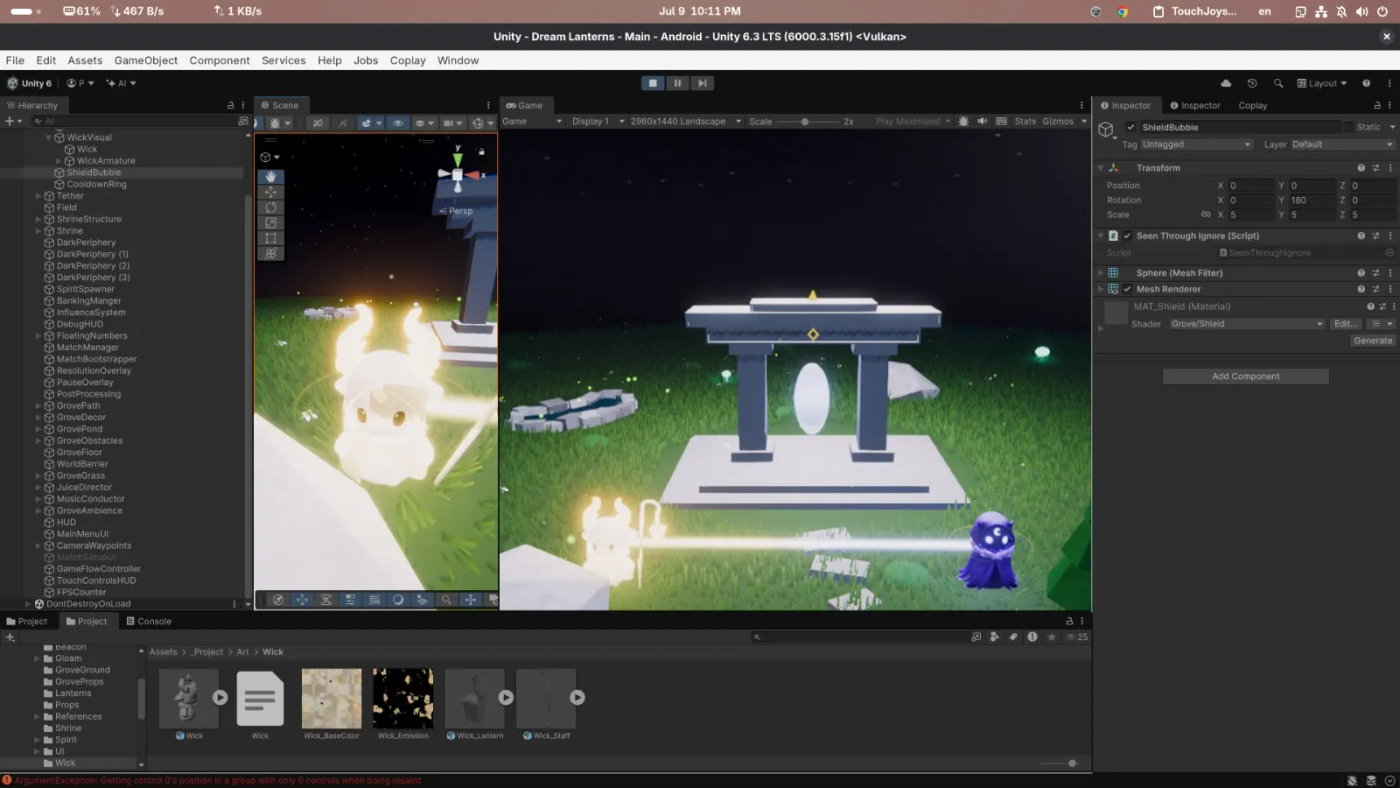Click the Scene view gizmo Y axis

coord(458,158)
